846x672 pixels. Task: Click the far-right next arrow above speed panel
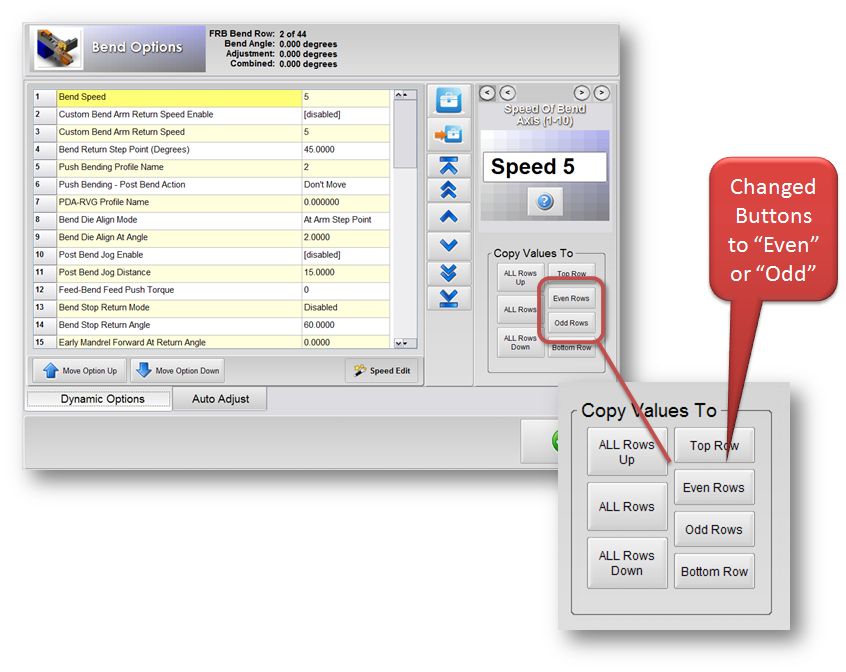tap(601, 93)
